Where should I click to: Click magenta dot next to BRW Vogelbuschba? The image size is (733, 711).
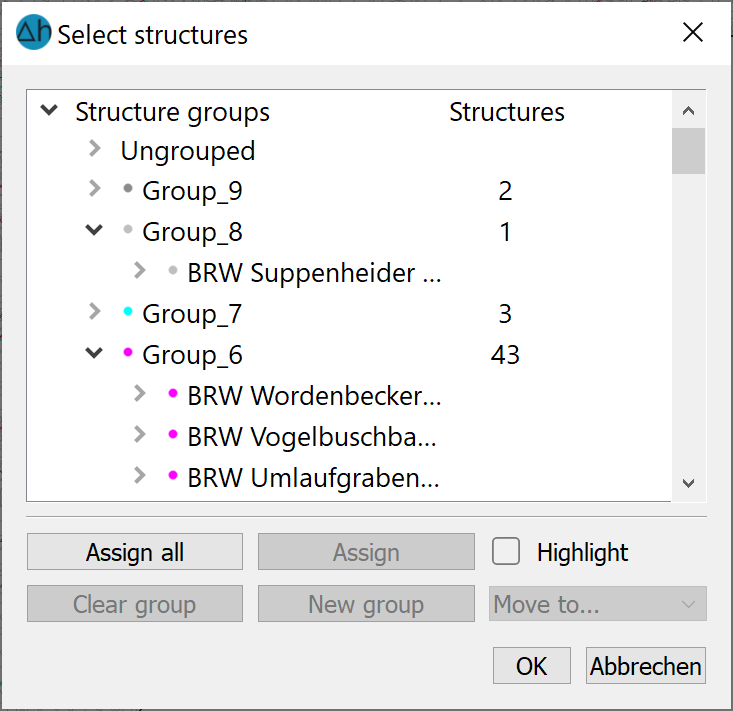coord(172,435)
